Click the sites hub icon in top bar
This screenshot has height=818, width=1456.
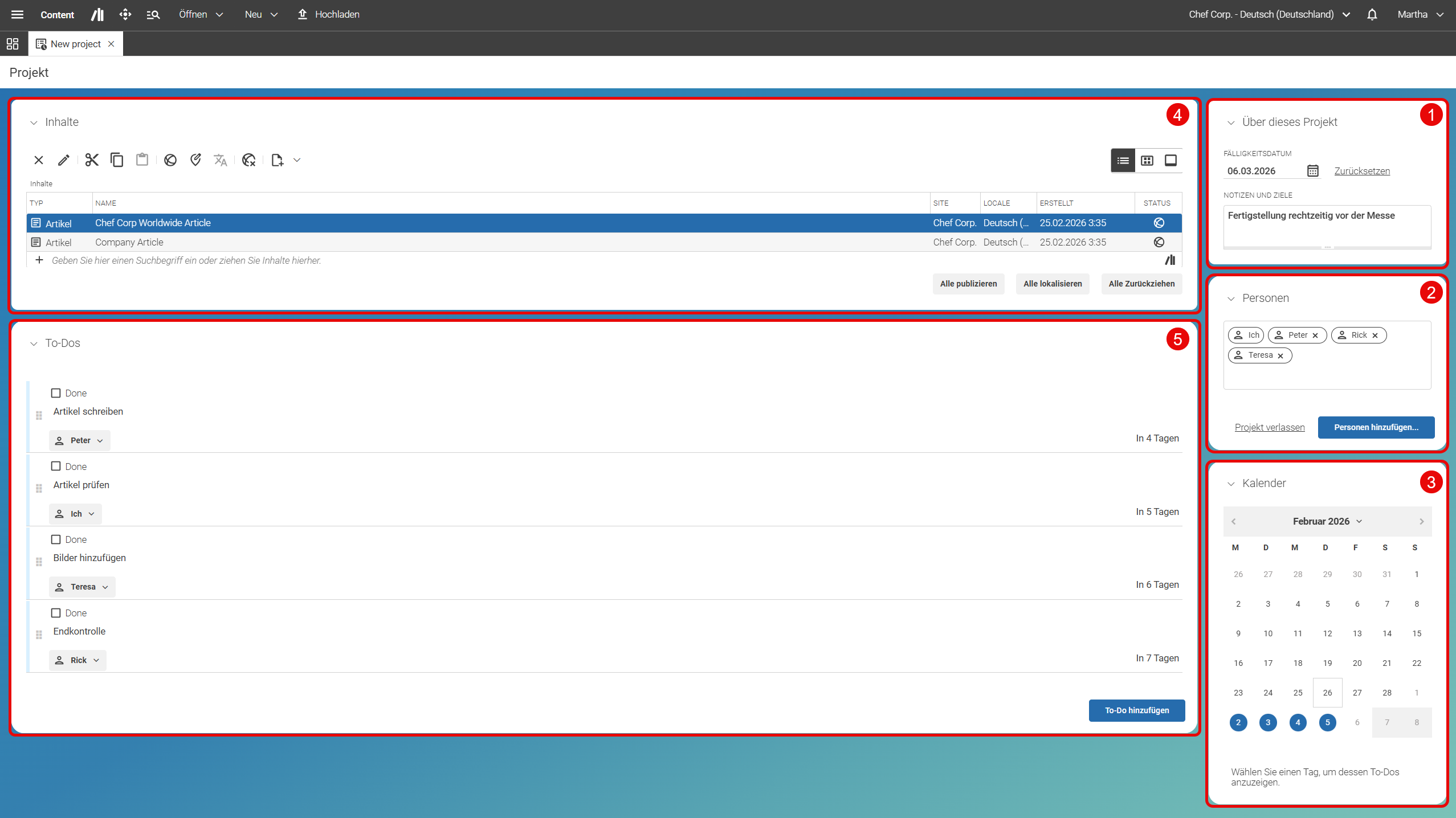tap(125, 14)
